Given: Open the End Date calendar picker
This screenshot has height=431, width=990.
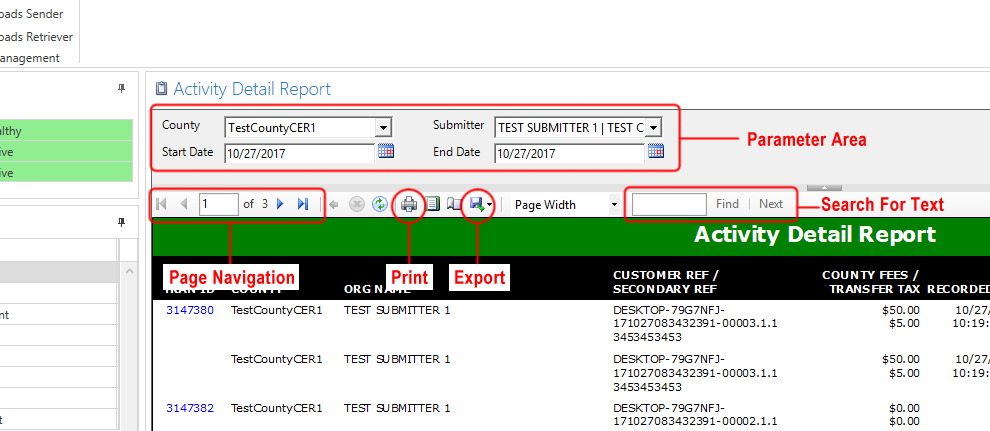Looking at the screenshot, I should click(x=656, y=152).
